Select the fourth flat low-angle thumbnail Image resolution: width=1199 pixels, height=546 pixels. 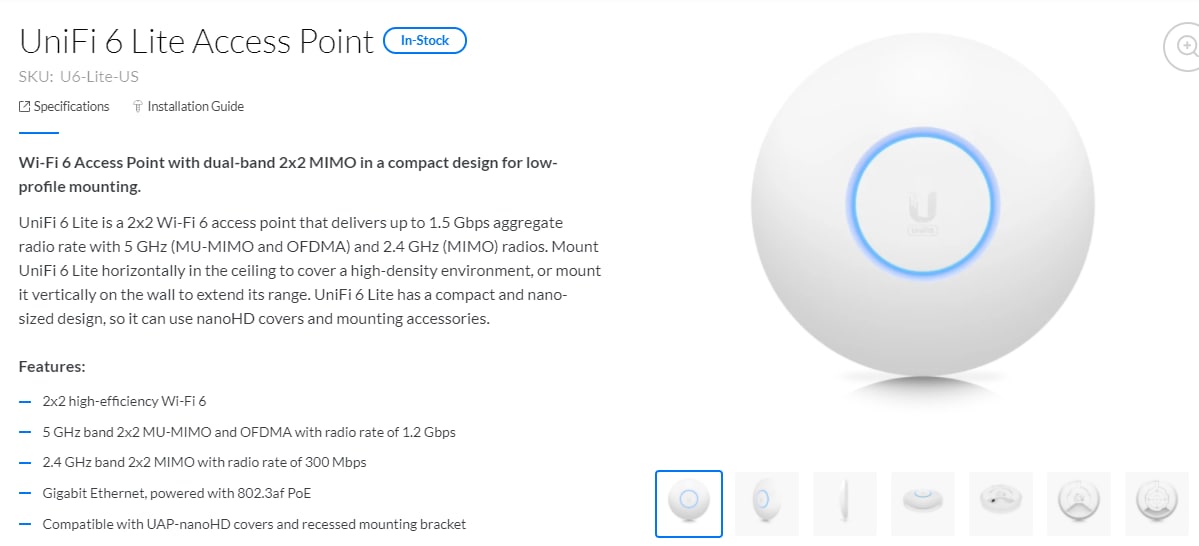pyautogui.click(x=923, y=503)
